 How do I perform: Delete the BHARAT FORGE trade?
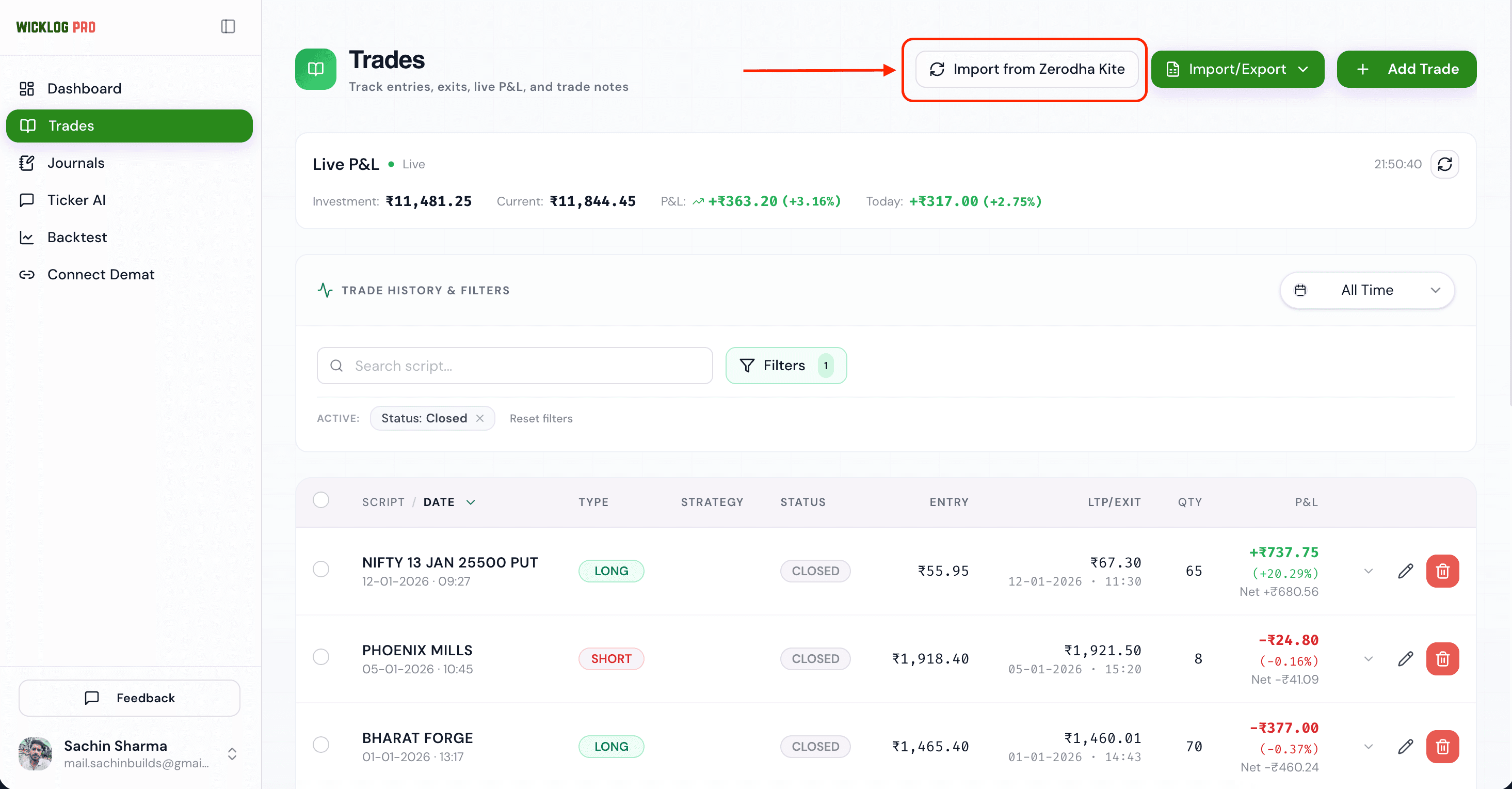coord(1442,746)
